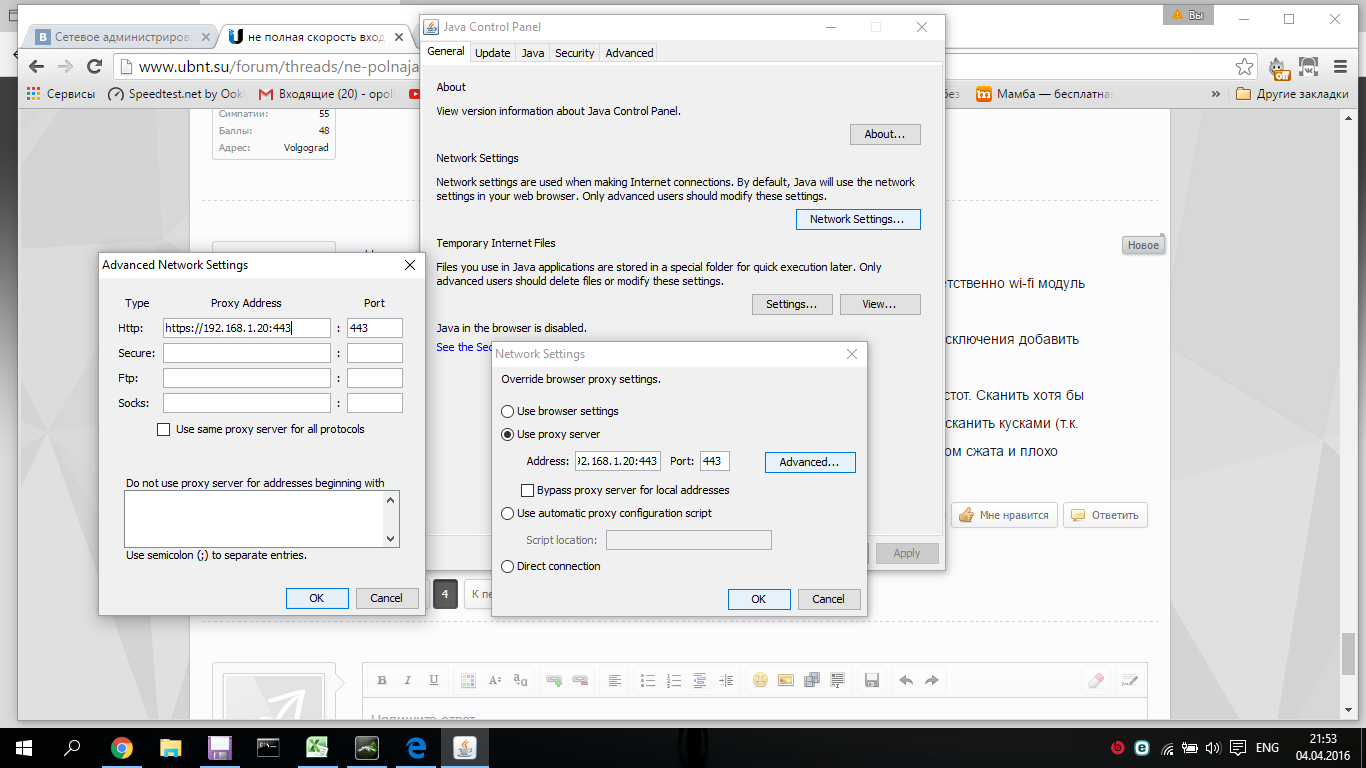Select Use automatic proxy configuration script

pos(507,513)
